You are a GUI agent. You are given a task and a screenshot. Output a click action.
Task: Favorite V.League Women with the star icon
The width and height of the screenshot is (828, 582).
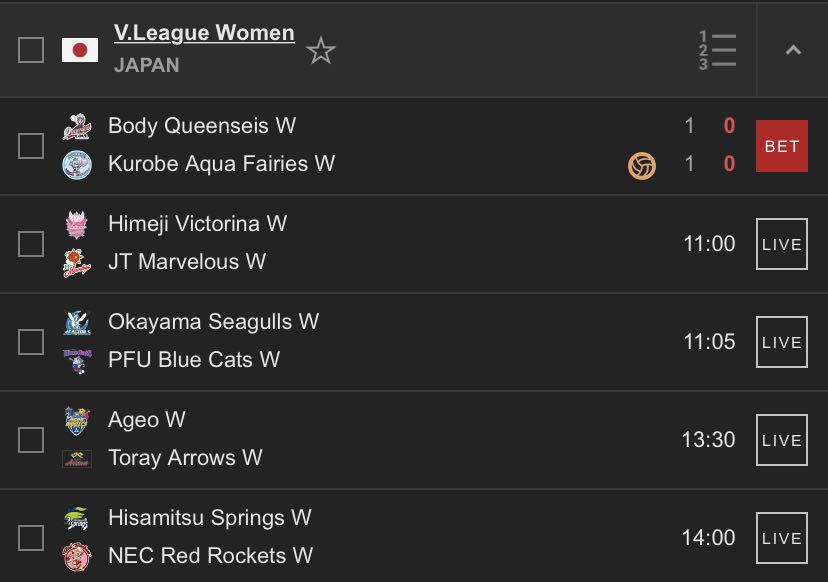pyautogui.click(x=321, y=51)
